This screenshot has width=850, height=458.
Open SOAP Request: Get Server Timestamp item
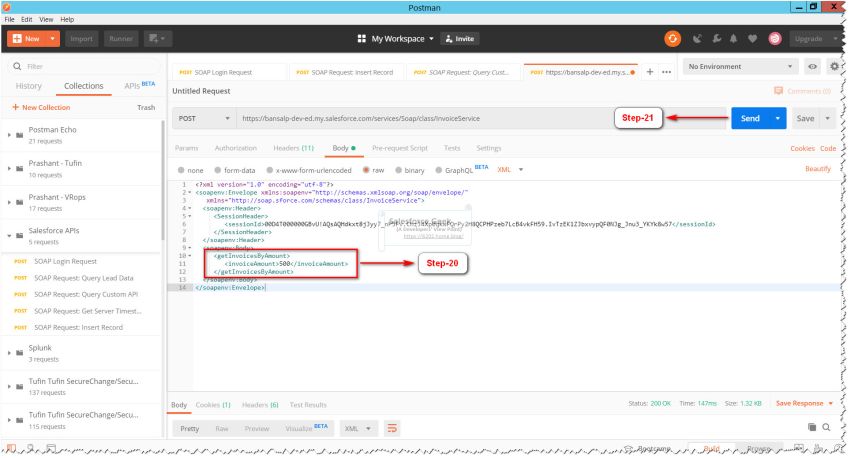(87, 311)
